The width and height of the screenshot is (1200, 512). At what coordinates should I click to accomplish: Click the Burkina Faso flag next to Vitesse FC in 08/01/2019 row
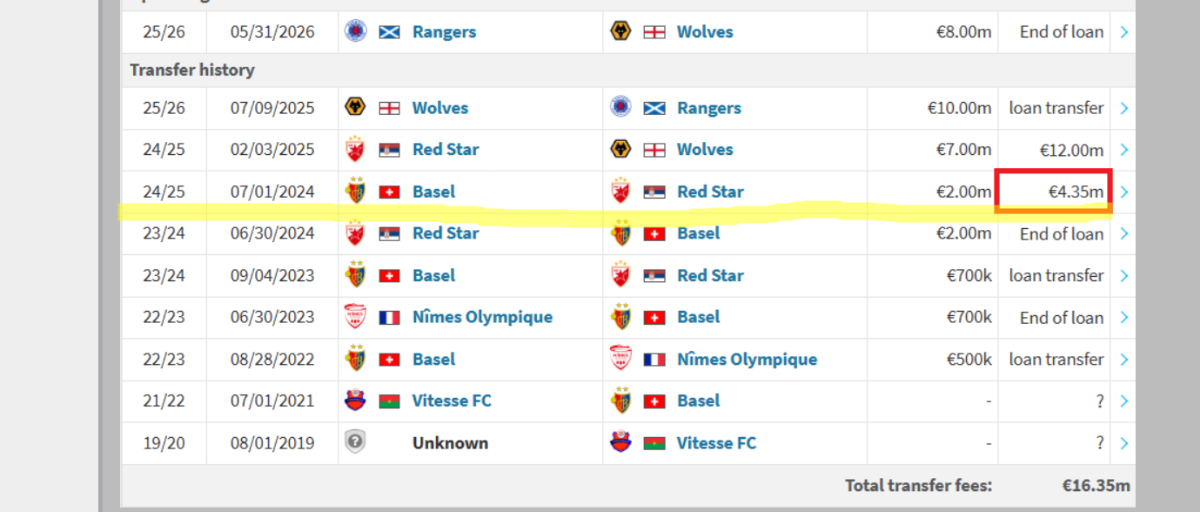click(x=654, y=443)
